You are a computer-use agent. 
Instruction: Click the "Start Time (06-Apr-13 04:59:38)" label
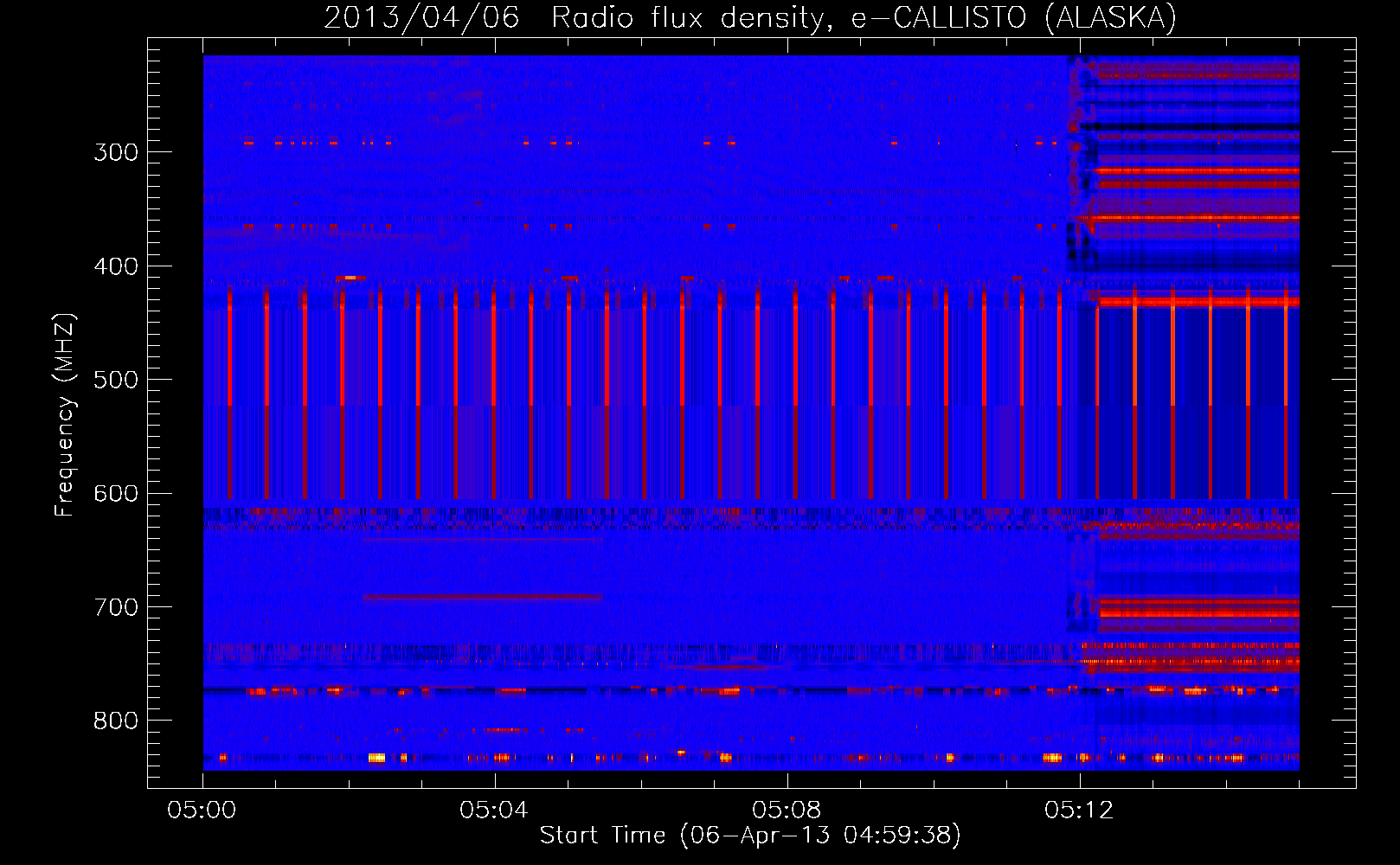tap(750, 835)
